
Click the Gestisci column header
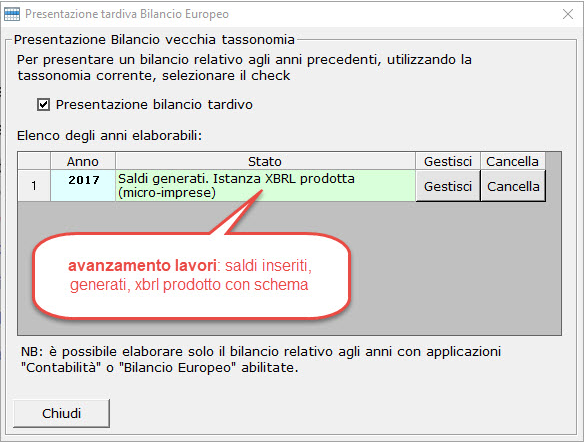(448, 161)
